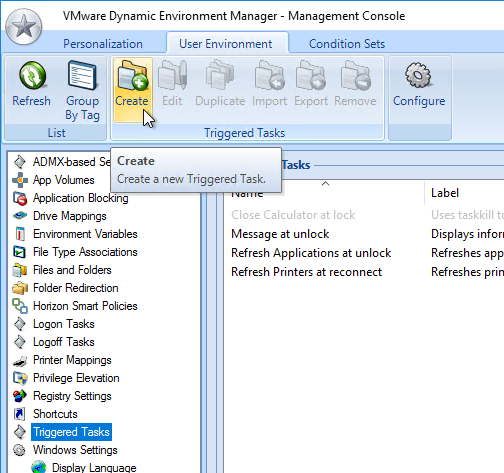Click the Display Language globe icon
Screen dimensions: 504x473
click(x=39, y=467)
